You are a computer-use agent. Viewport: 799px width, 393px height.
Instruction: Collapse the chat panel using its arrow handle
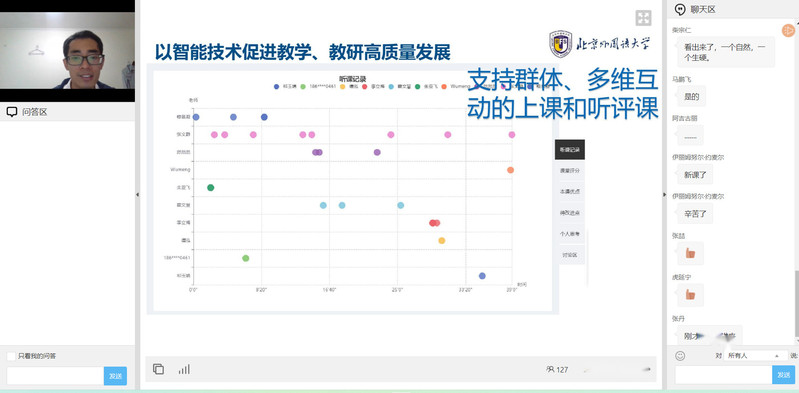pos(664,195)
